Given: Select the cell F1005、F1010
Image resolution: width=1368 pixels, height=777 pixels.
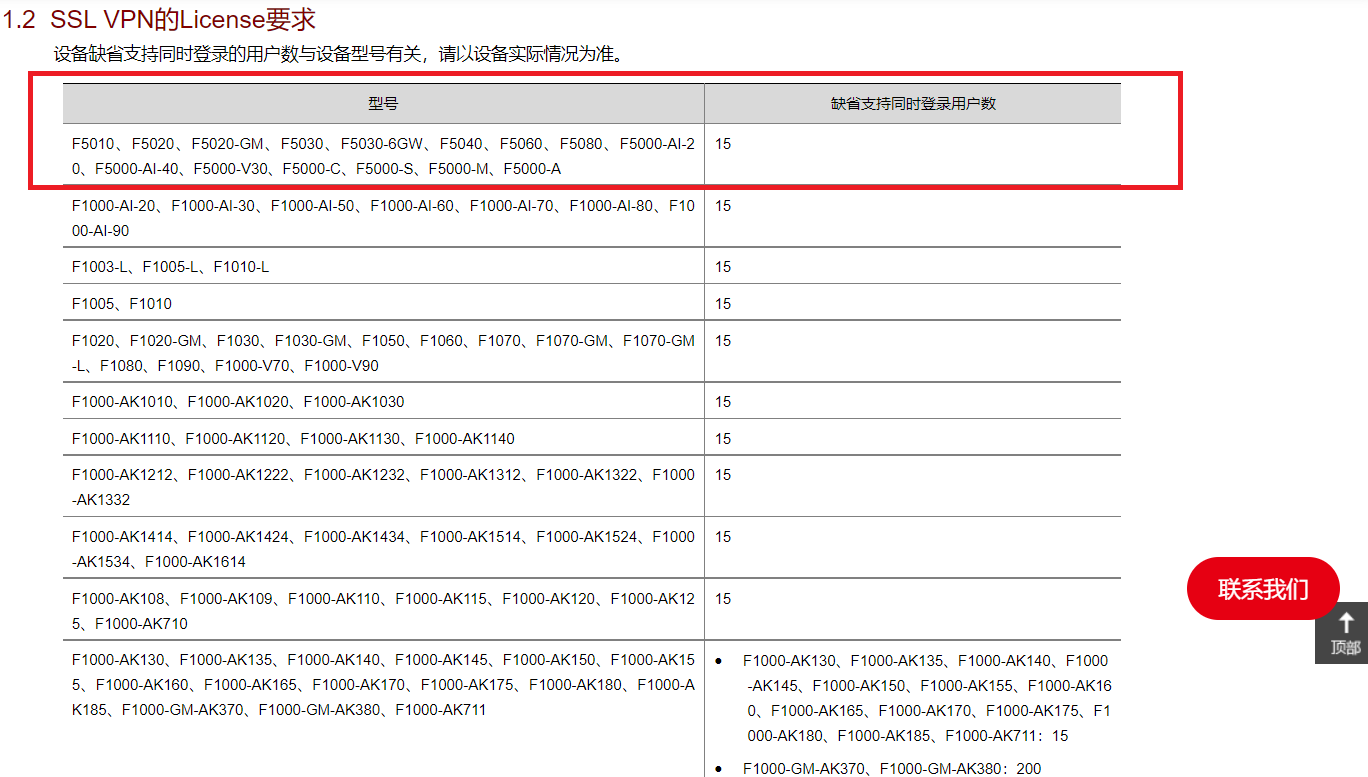Looking at the screenshot, I should click(383, 303).
